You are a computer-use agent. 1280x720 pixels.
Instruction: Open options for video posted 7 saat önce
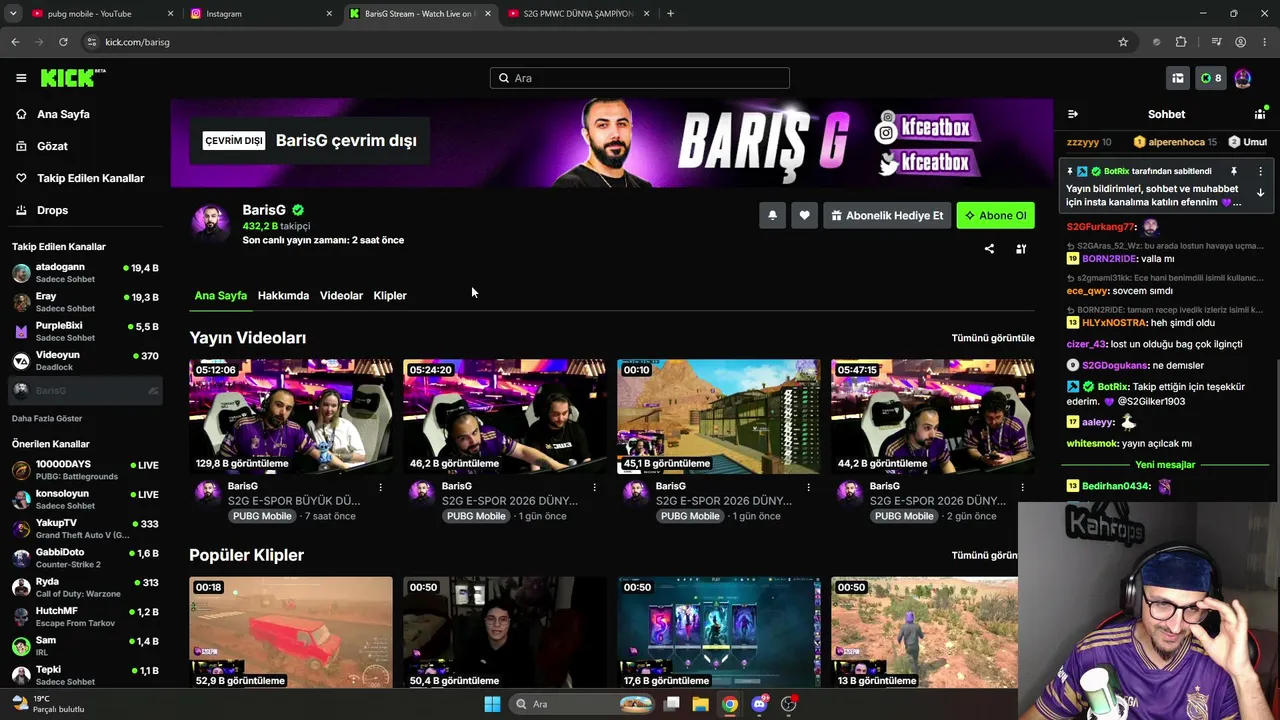click(x=380, y=487)
